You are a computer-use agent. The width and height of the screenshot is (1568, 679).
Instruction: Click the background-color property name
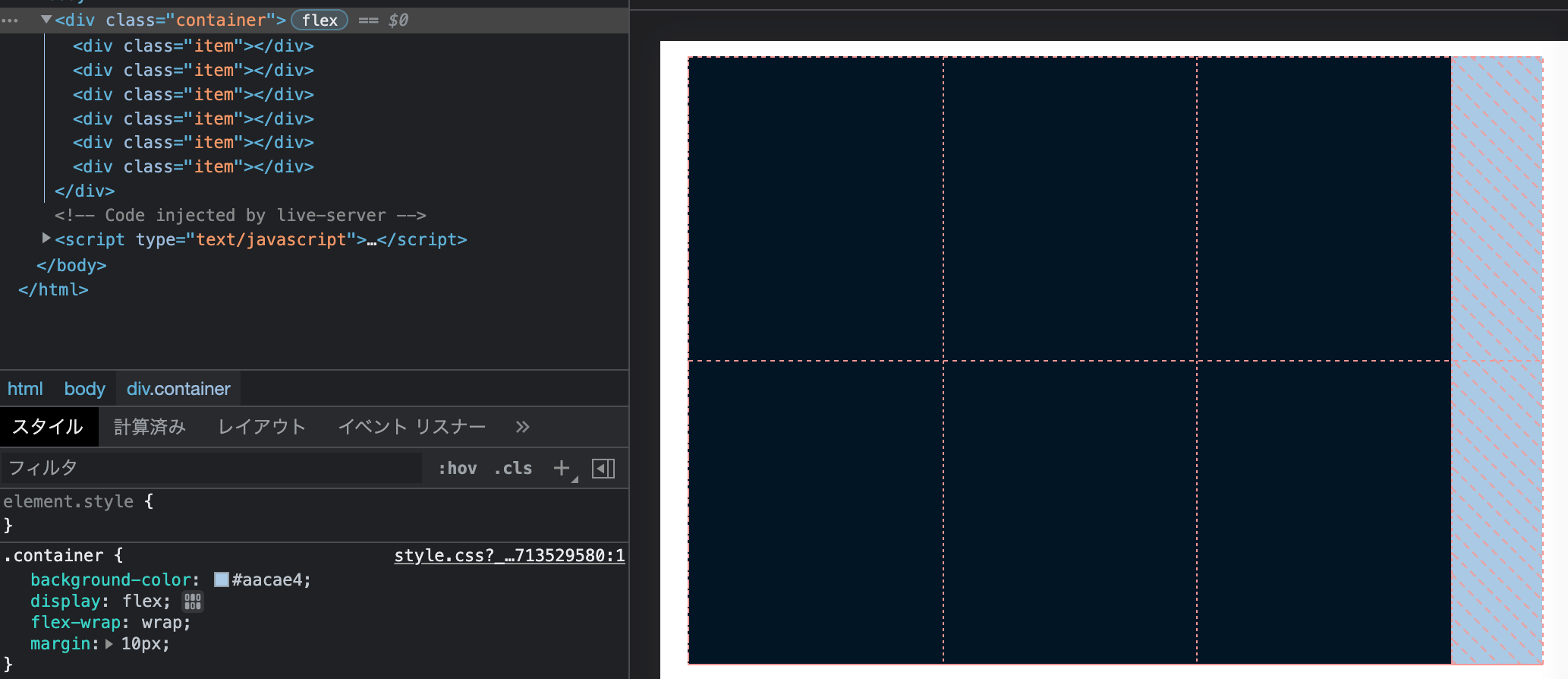pyautogui.click(x=111, y=580)
